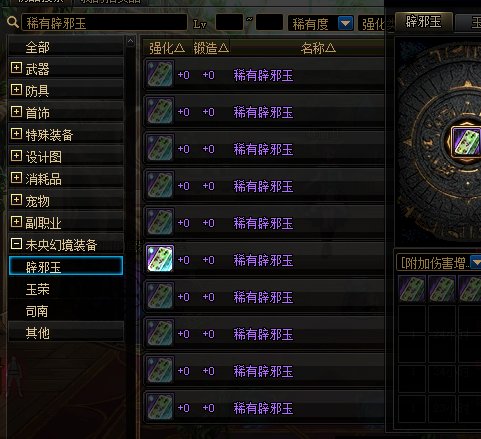Click the third row's 稀有辟邪玉 icon
The image size is (481, 439).
coord(160,147)
